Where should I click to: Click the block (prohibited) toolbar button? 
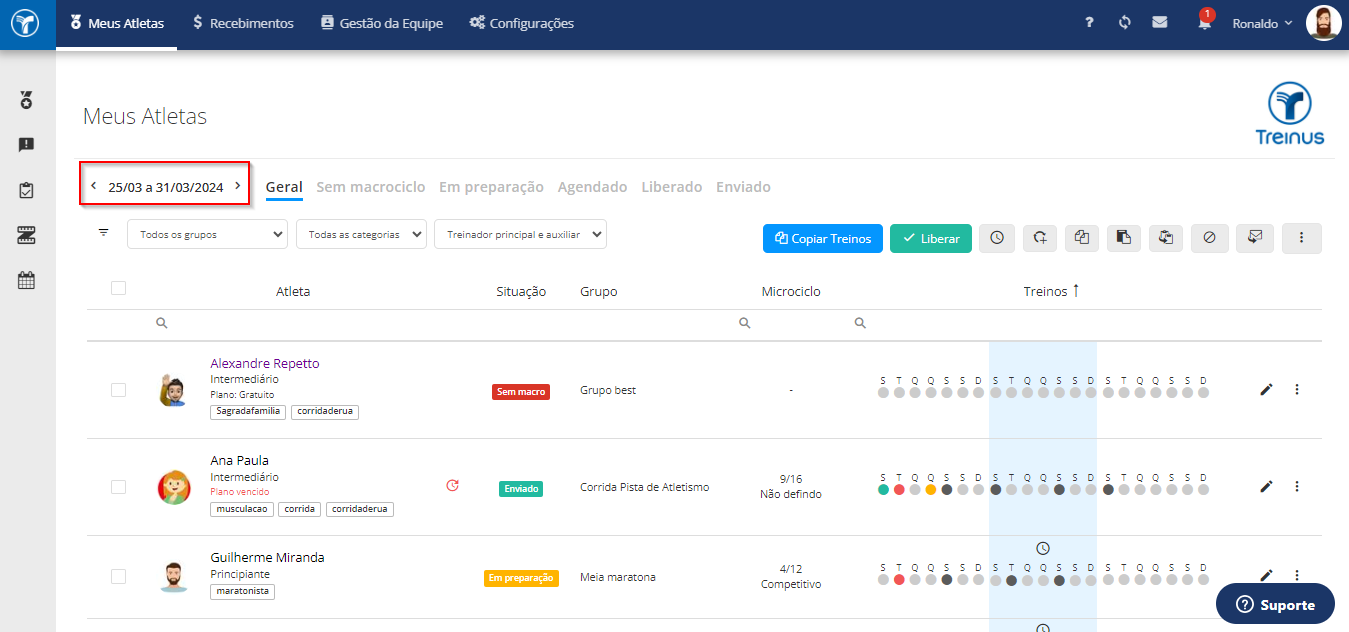click(x=1209, y=238)
